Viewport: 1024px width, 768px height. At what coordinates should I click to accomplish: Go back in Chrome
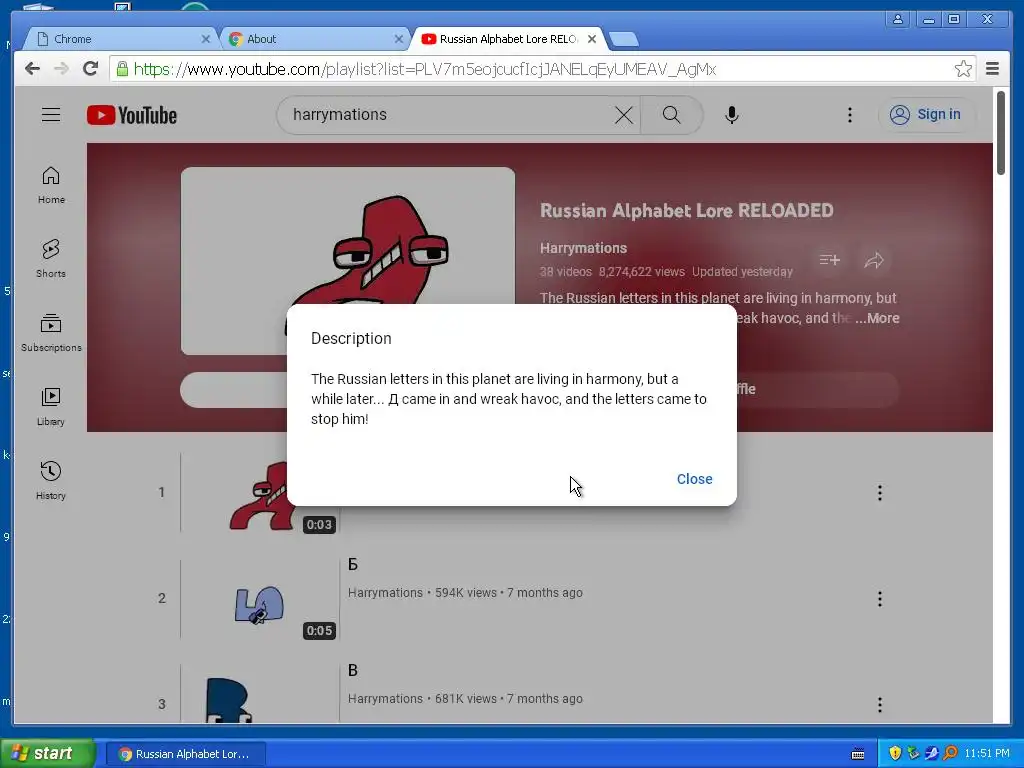tap(32, 69)
